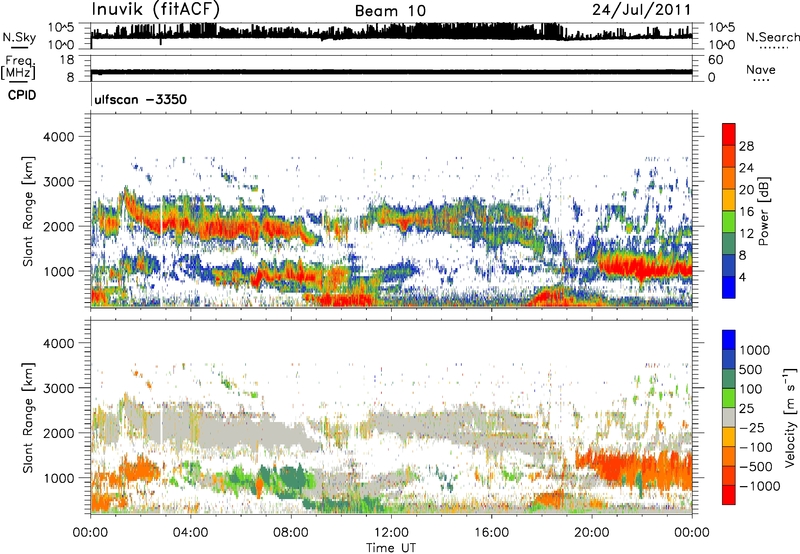Viewport: 800px width, 554px height.
Task: Click the "12:00" time axis label
Action: 391,533
